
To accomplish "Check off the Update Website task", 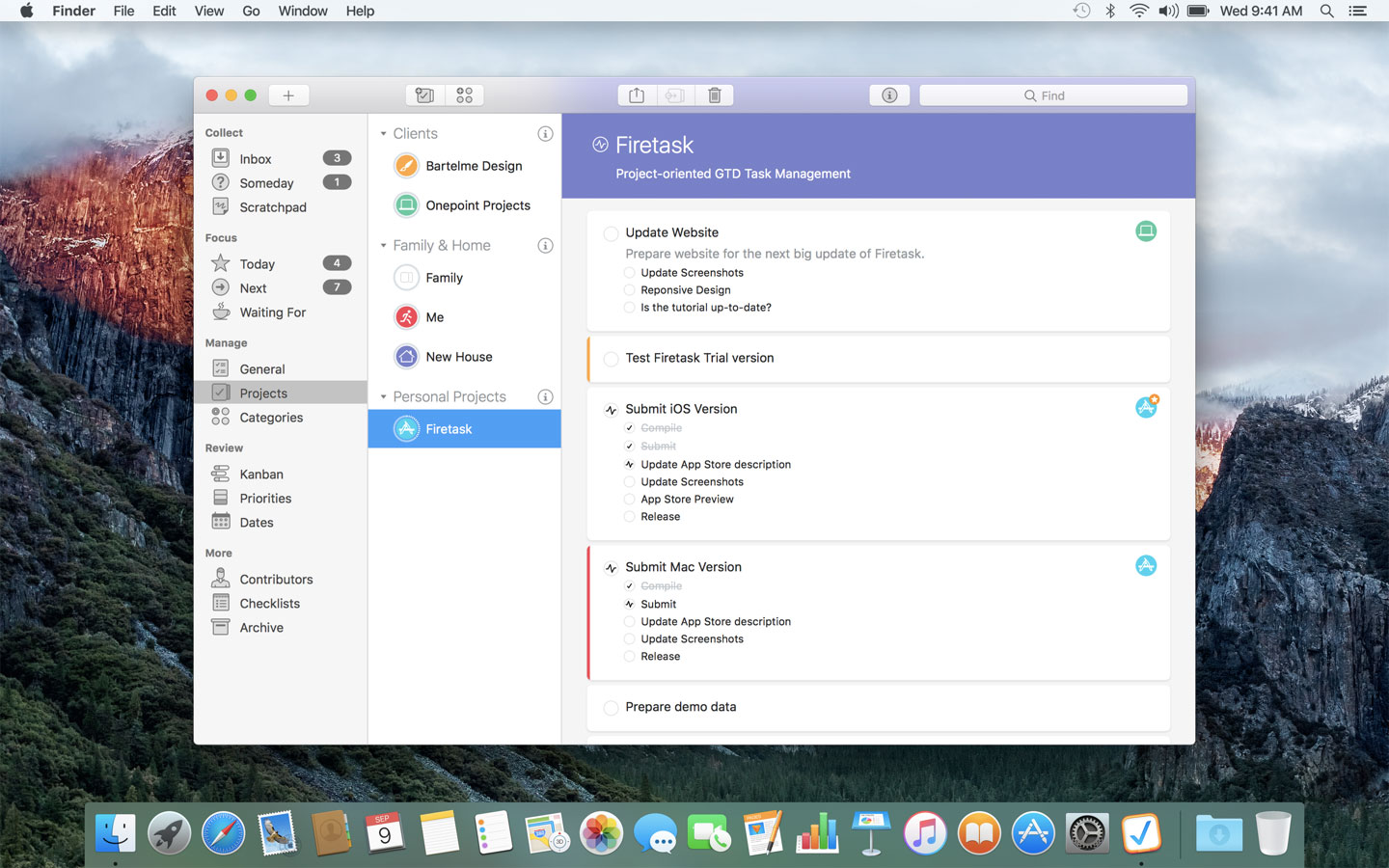I will (x=611, y=233).
